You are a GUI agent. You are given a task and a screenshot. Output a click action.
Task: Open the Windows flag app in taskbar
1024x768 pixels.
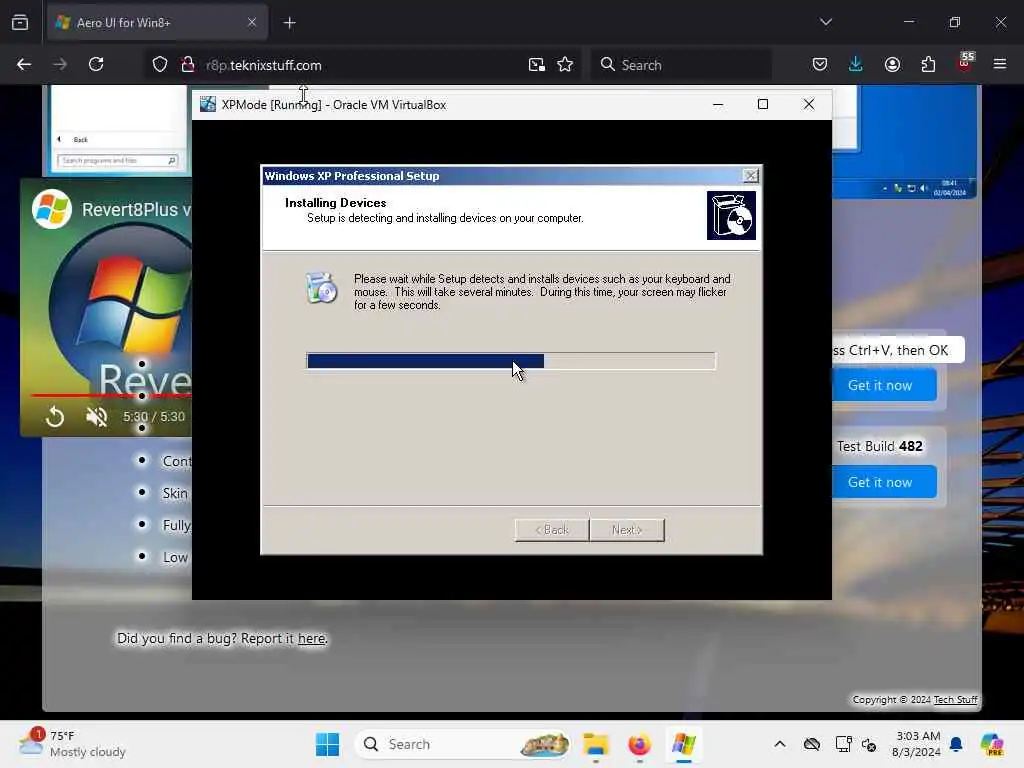point(683,744)
